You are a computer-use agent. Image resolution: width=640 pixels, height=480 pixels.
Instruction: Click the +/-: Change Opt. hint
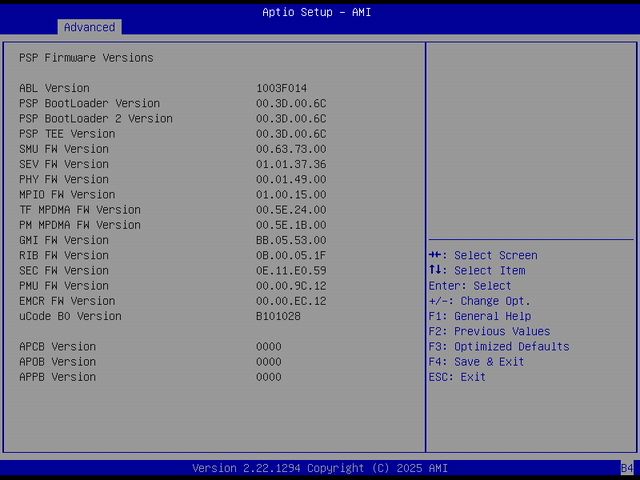[x=480, y=301]
